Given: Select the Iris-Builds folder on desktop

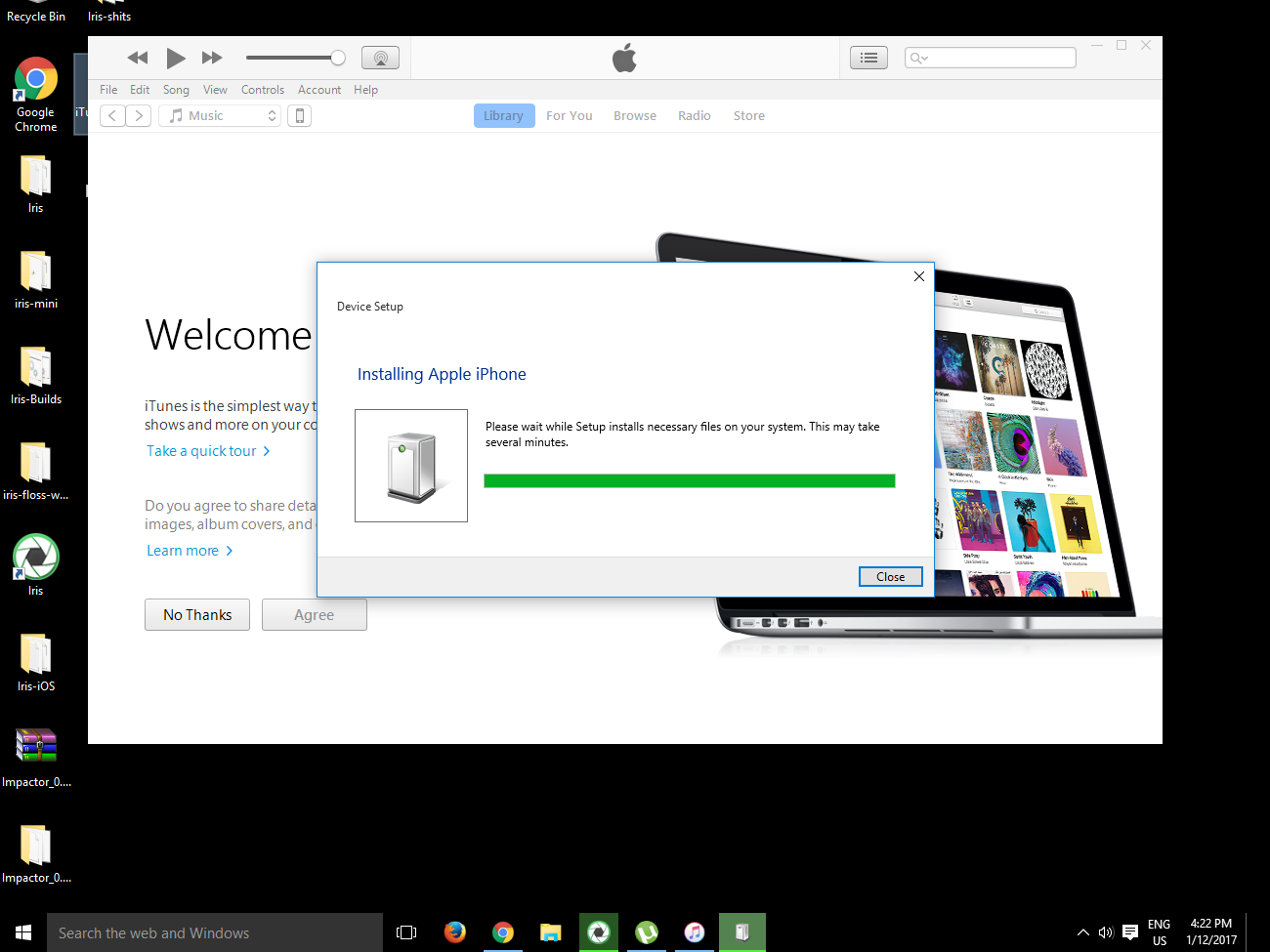Looking at the screenshot, I should point(36,376).
